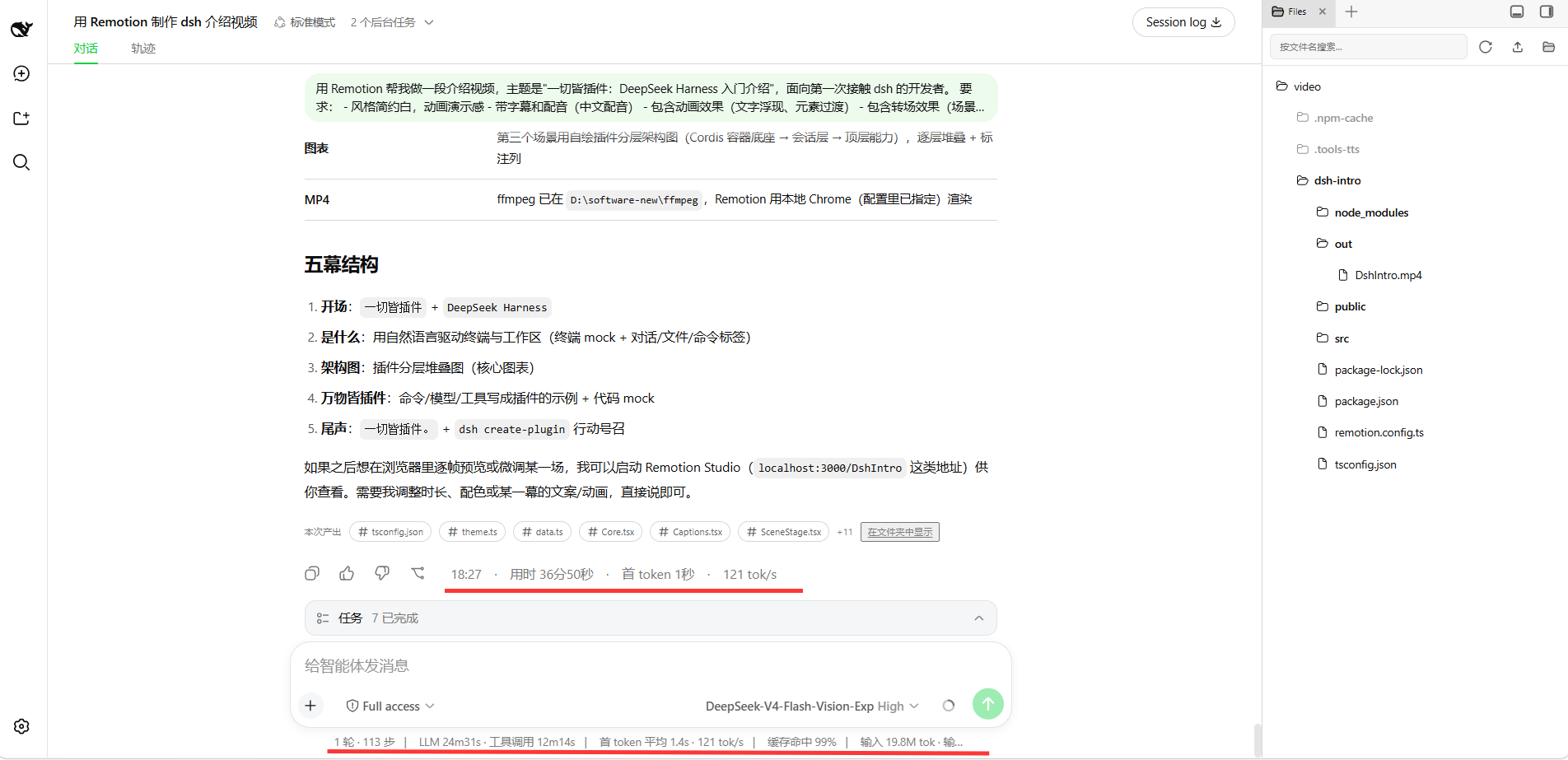Click the conversation scrollbar thumb

[x=1257, y=739]
